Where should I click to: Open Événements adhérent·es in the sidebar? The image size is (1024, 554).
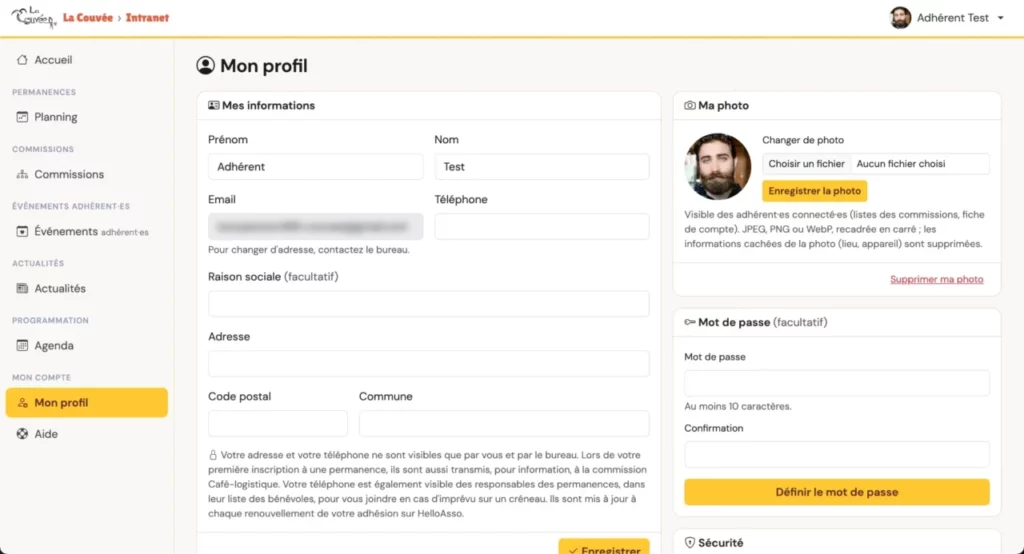[x=86, y=231]
